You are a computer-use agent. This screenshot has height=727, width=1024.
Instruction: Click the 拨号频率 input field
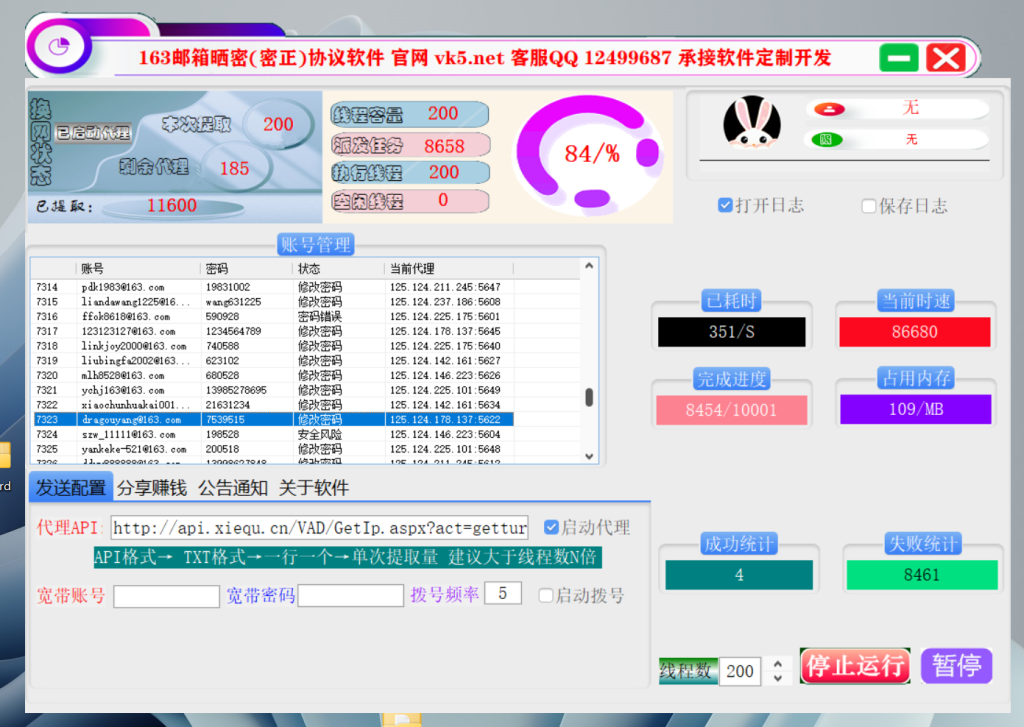pos(503,593)
